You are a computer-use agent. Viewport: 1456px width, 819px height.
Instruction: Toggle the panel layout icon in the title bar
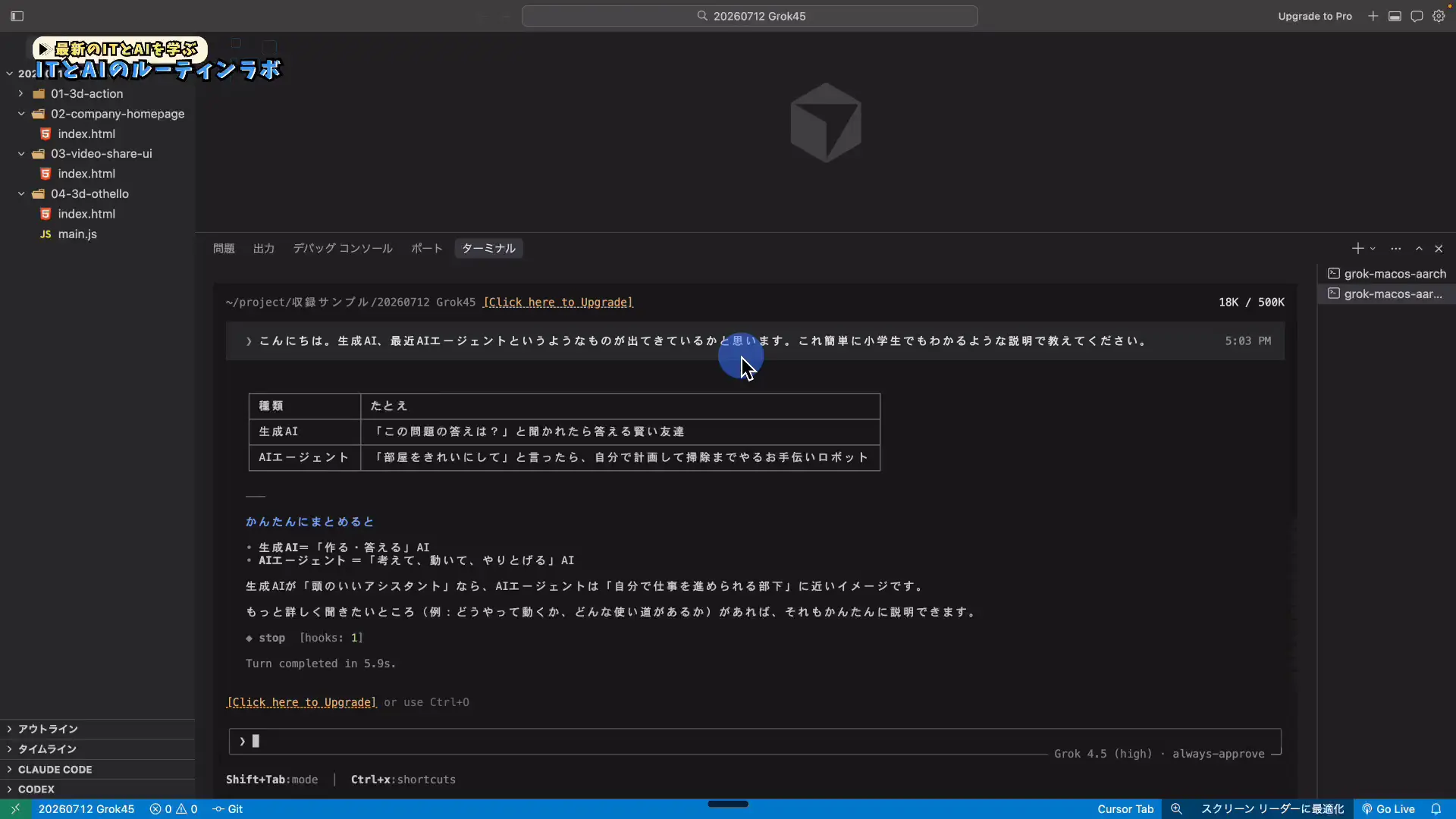[x=1395, y=16]
